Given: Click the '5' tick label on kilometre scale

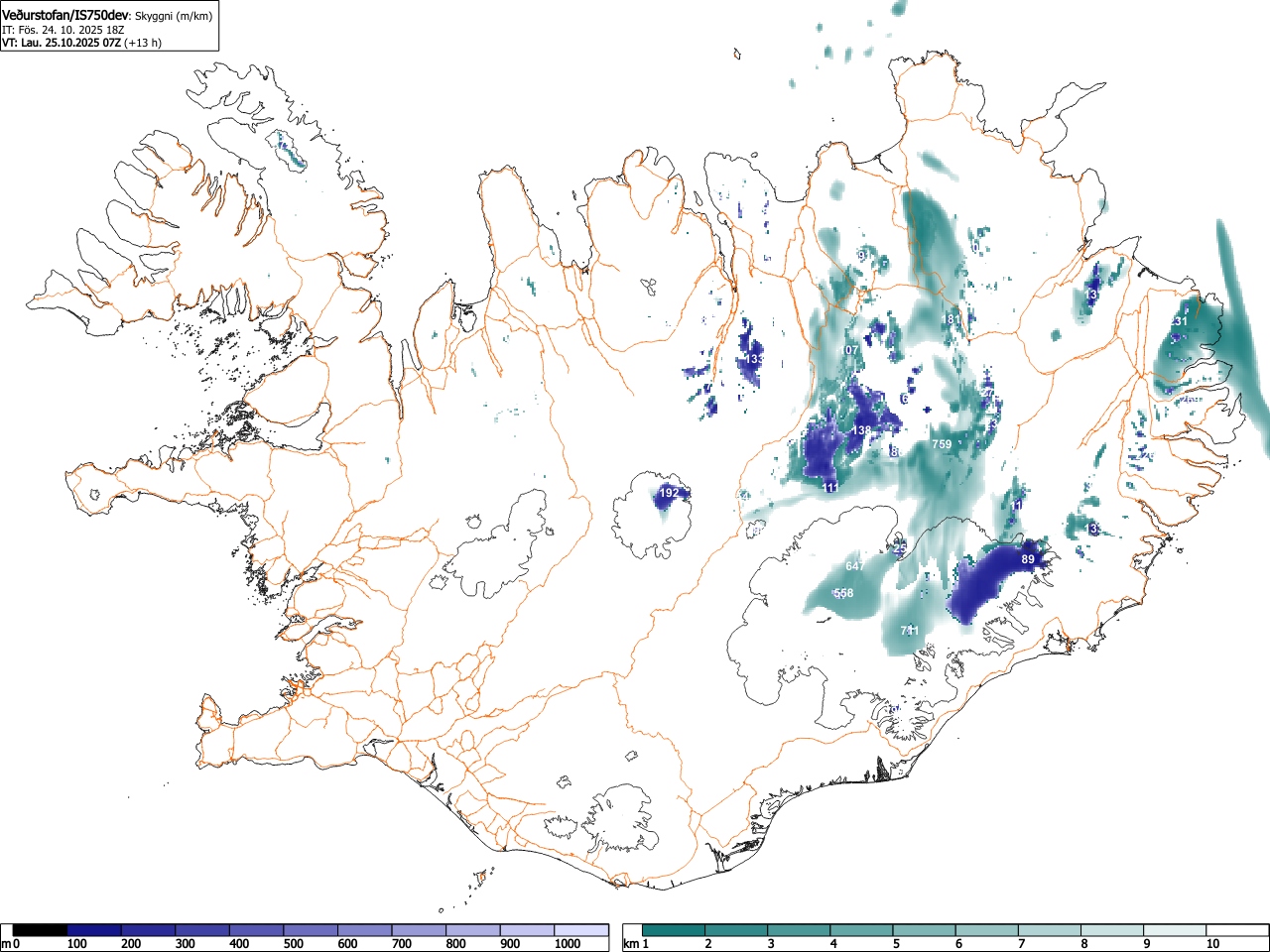Looking at the screenshot, I should (896, 944).
